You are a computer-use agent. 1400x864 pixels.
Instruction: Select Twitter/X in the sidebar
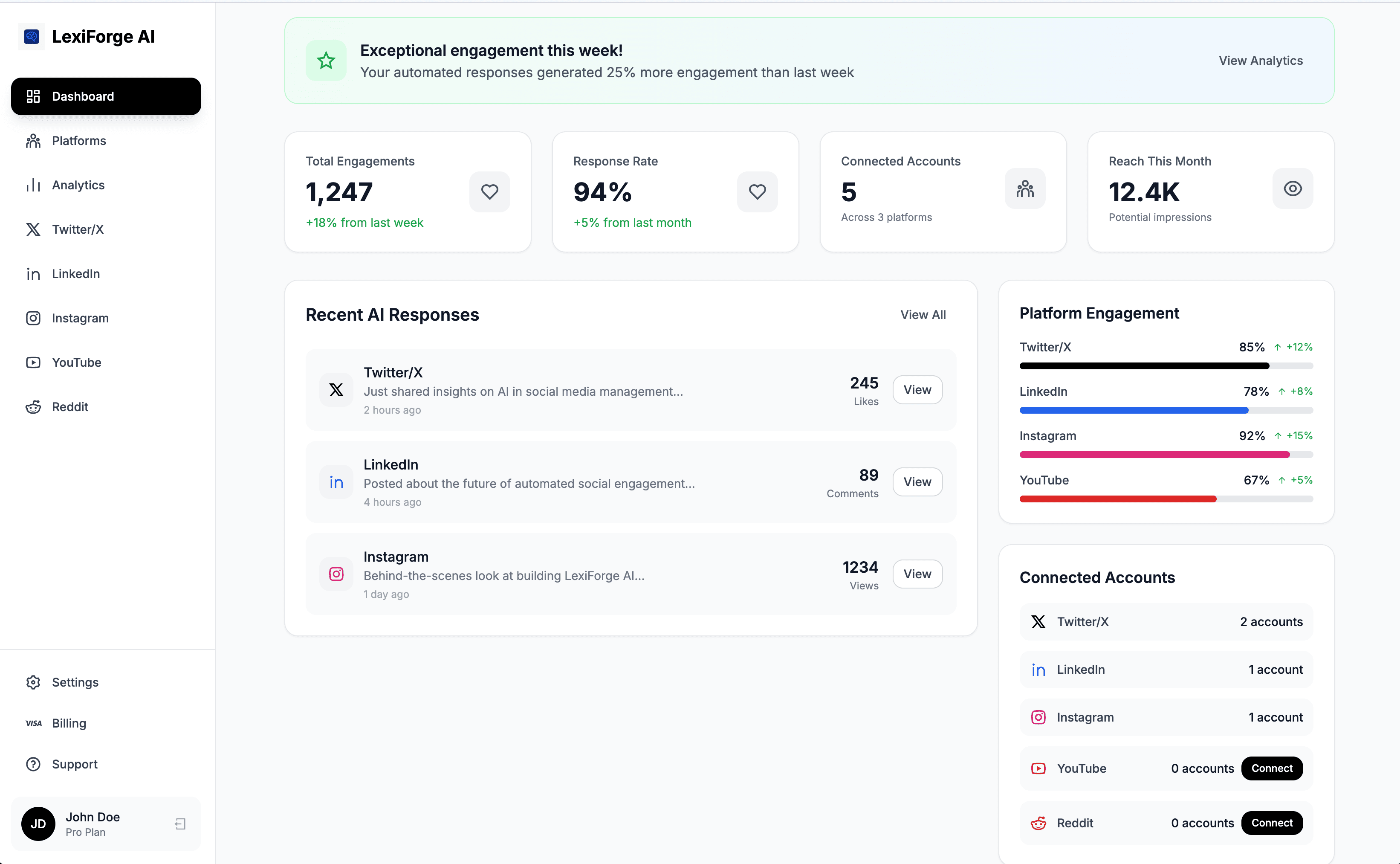[x=78, y=229]
